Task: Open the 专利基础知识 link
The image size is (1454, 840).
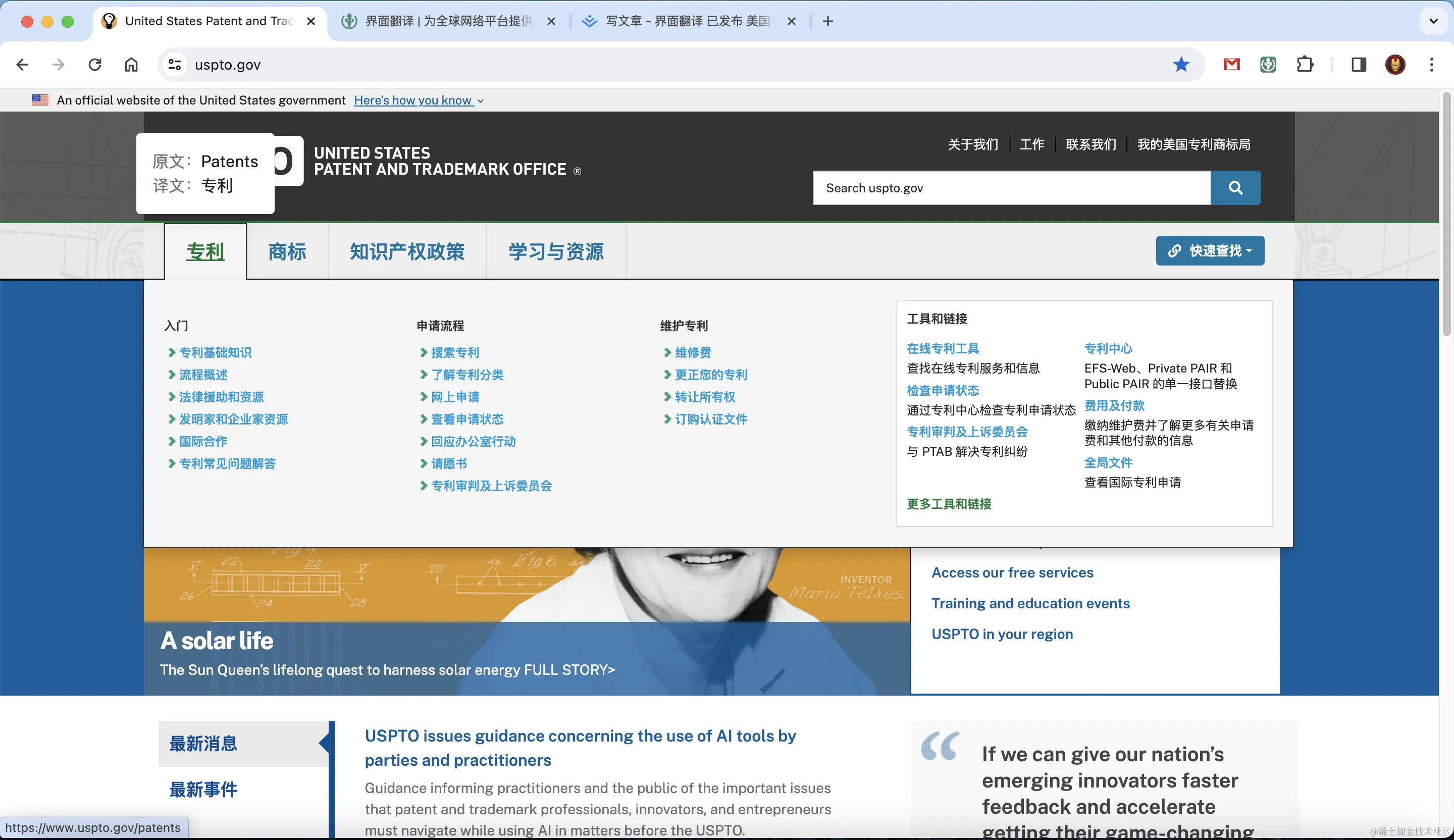Action: click(215, 352)
